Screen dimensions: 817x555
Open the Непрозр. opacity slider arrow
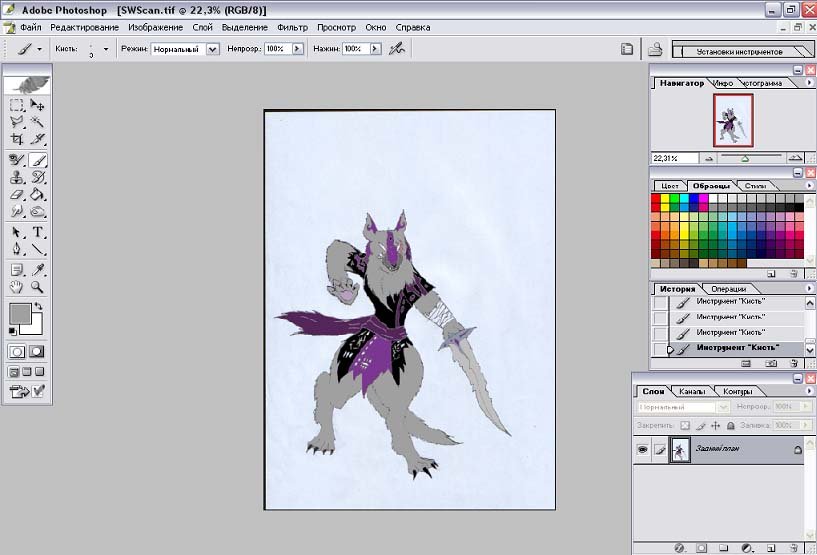pos(296,48)
